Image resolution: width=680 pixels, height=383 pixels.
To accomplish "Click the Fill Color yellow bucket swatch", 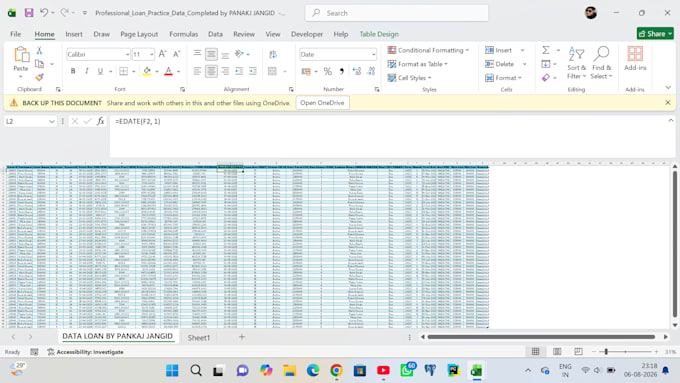I will click(147, 71).
